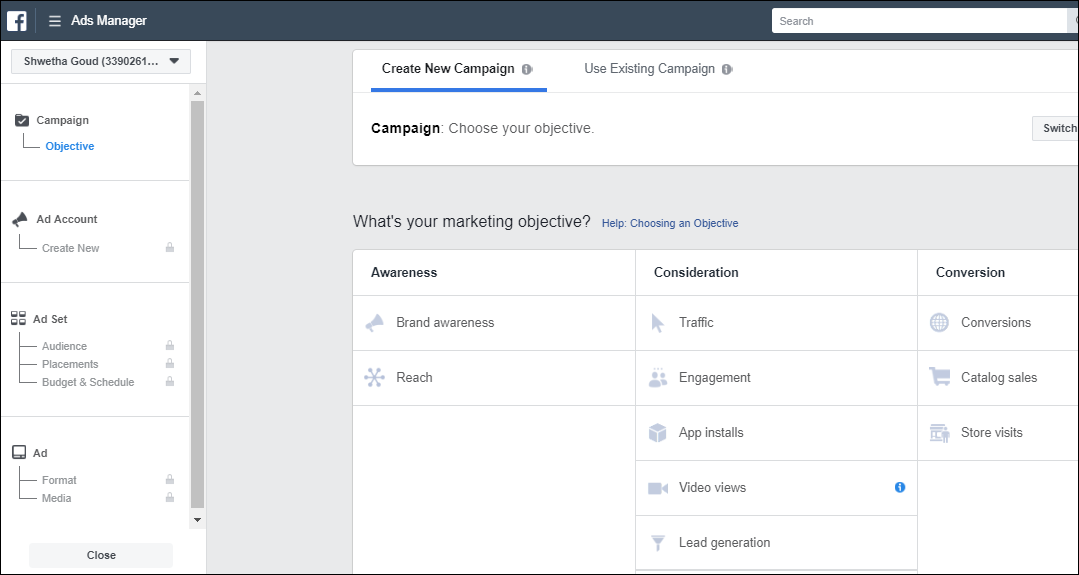Switch to the Use Existing Campaign tab
1079x575 pixels.
(x=650, y=69)
